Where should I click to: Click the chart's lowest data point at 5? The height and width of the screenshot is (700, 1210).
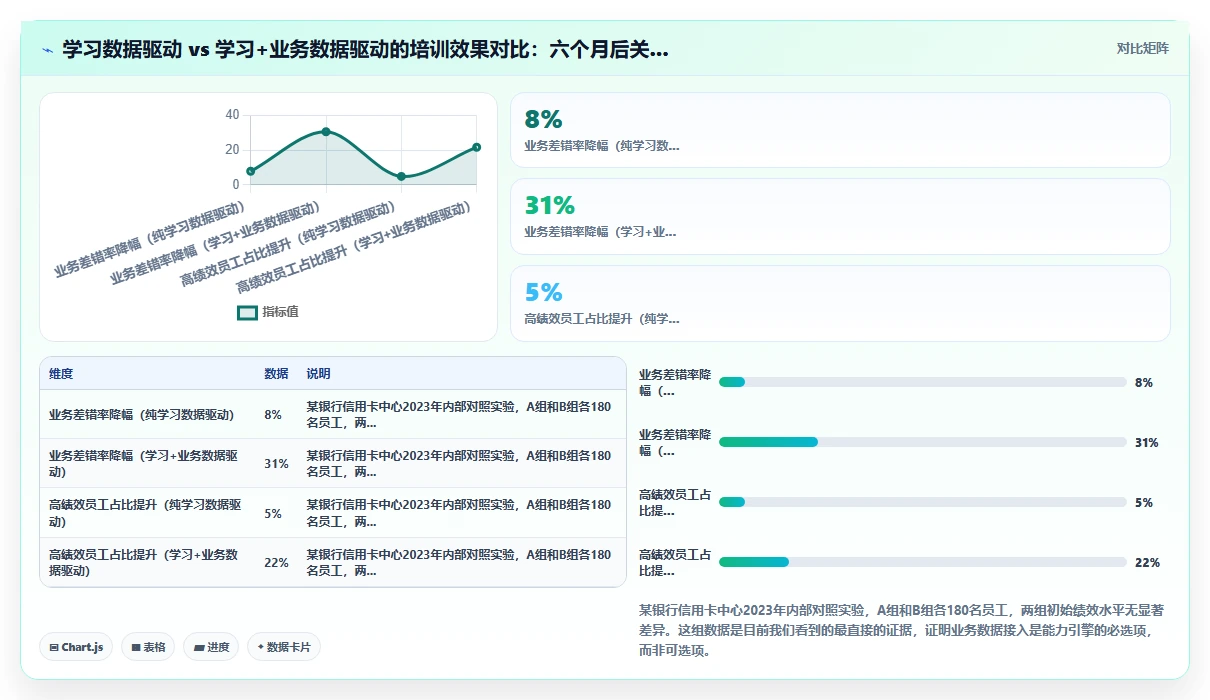401,176
